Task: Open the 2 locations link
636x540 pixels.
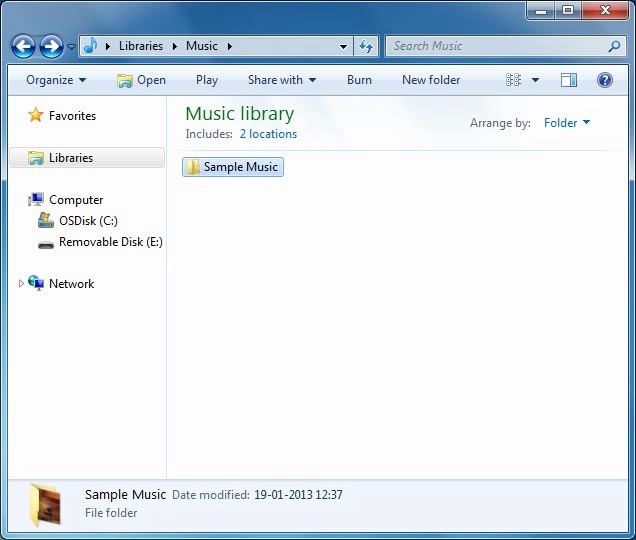Action: pos(268,134)
